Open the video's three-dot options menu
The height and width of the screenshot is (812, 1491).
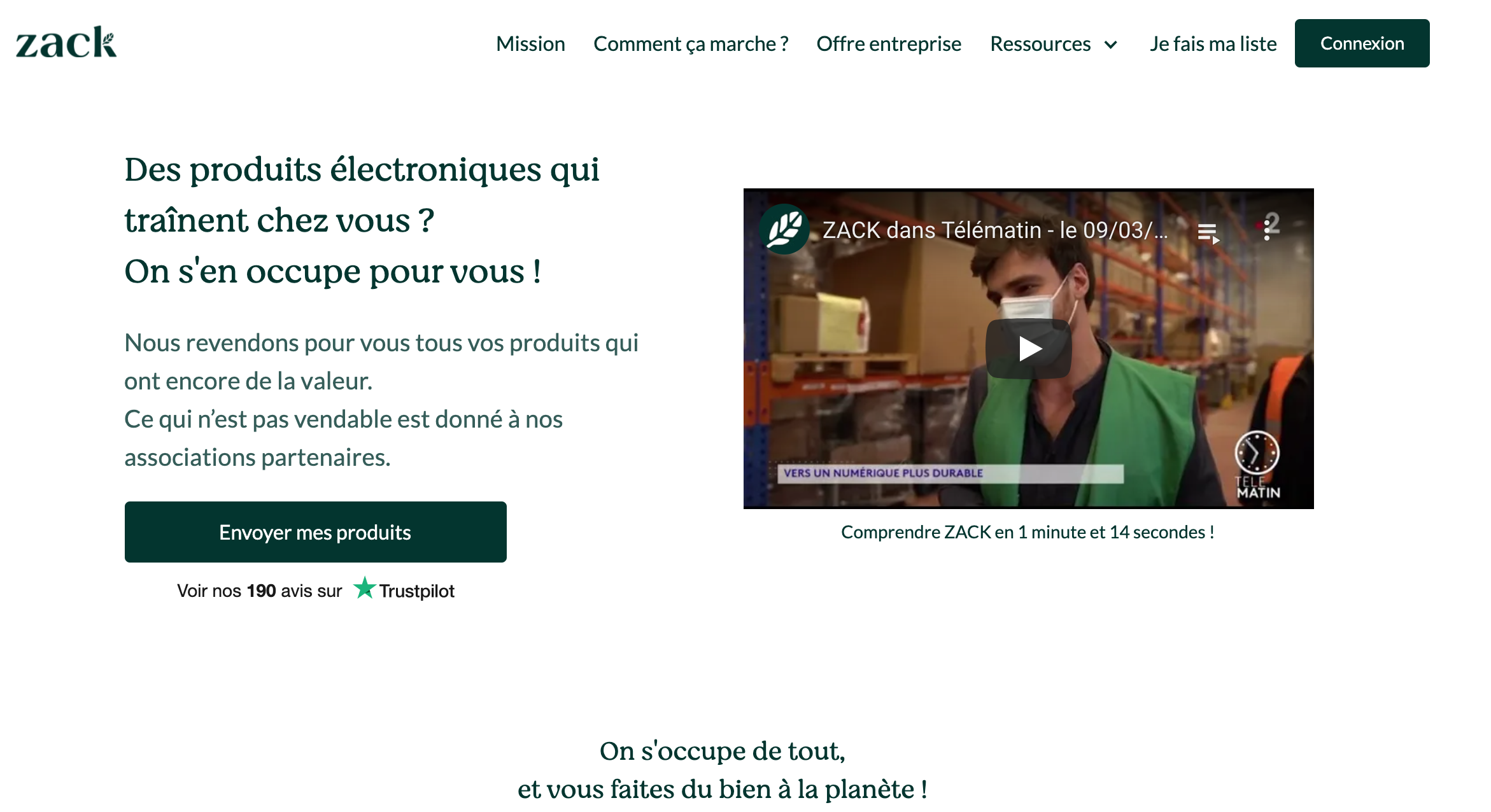pos(1267,230)
